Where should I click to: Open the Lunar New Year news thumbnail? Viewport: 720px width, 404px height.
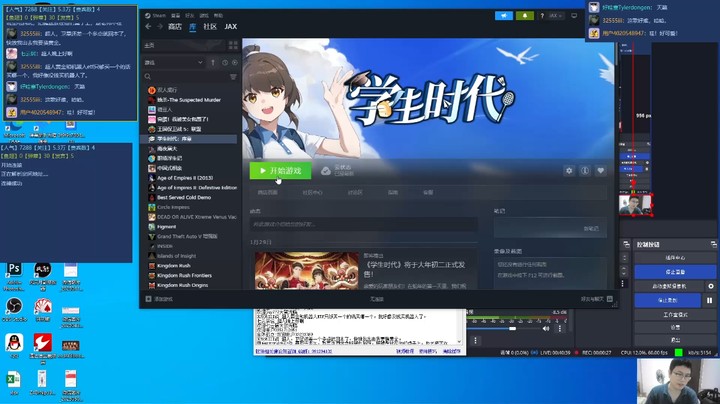pos(307,270)
